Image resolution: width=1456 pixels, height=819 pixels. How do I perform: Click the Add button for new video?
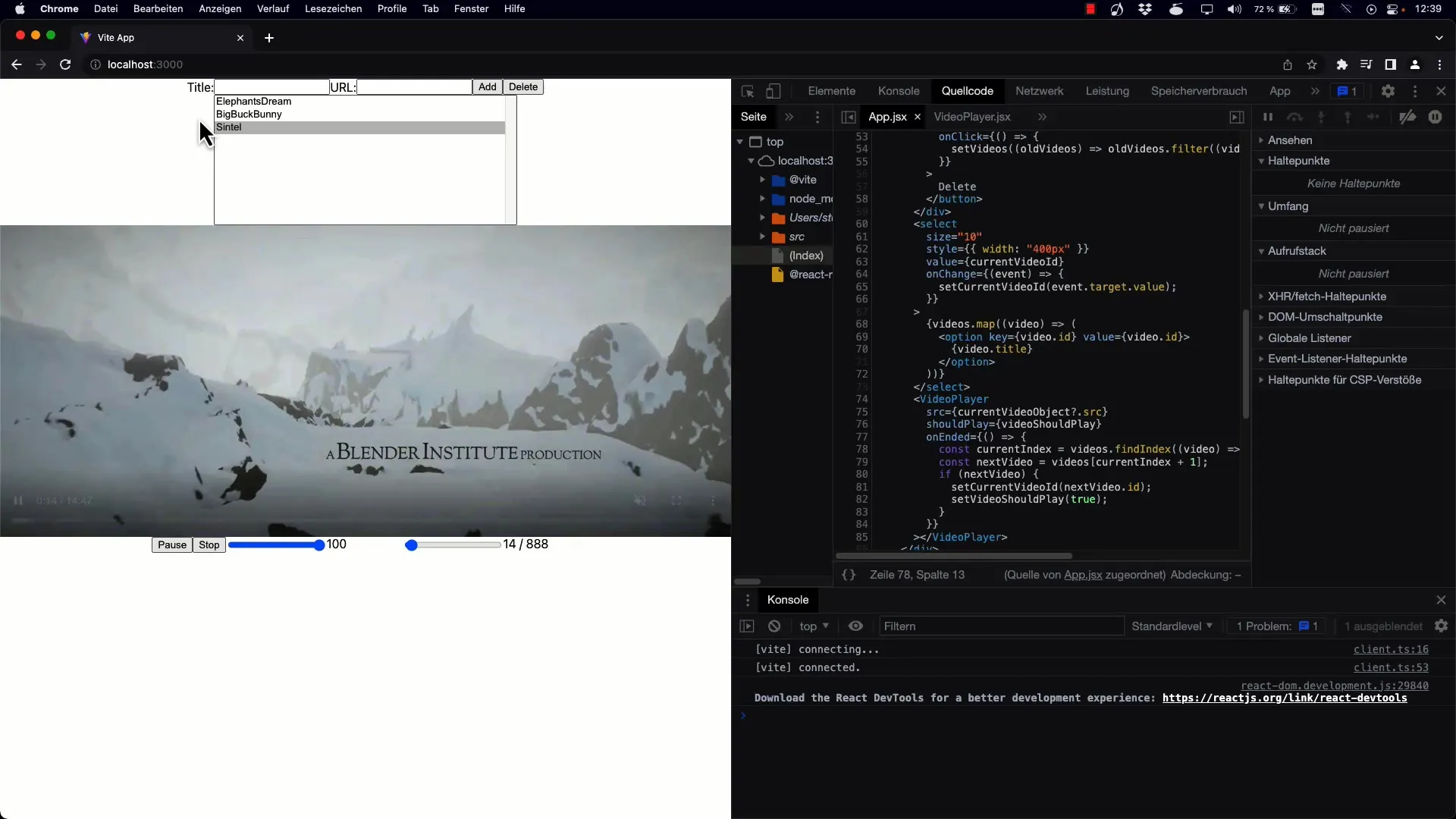tap(488, 87)
